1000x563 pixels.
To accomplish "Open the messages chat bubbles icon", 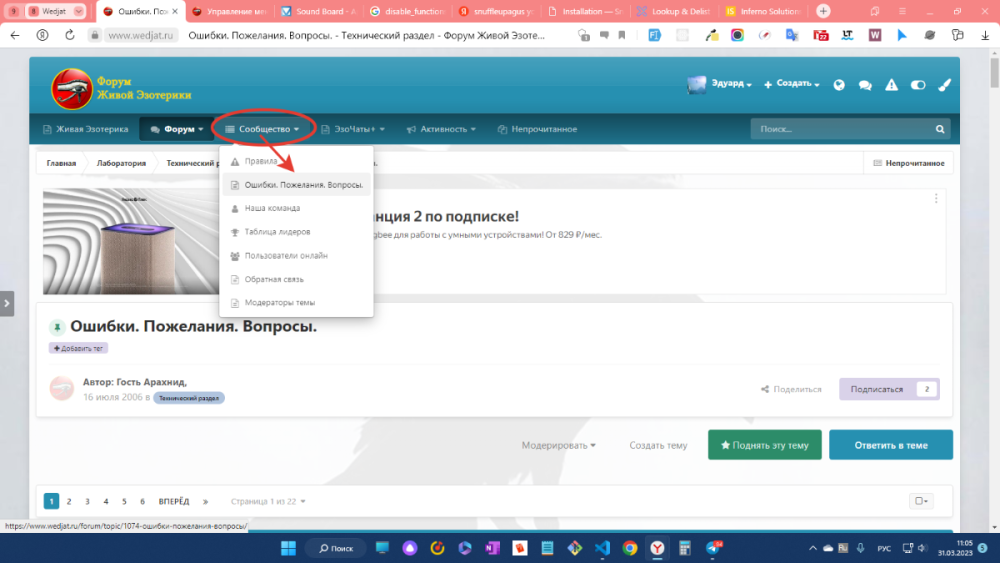I will tap(865, 85).
